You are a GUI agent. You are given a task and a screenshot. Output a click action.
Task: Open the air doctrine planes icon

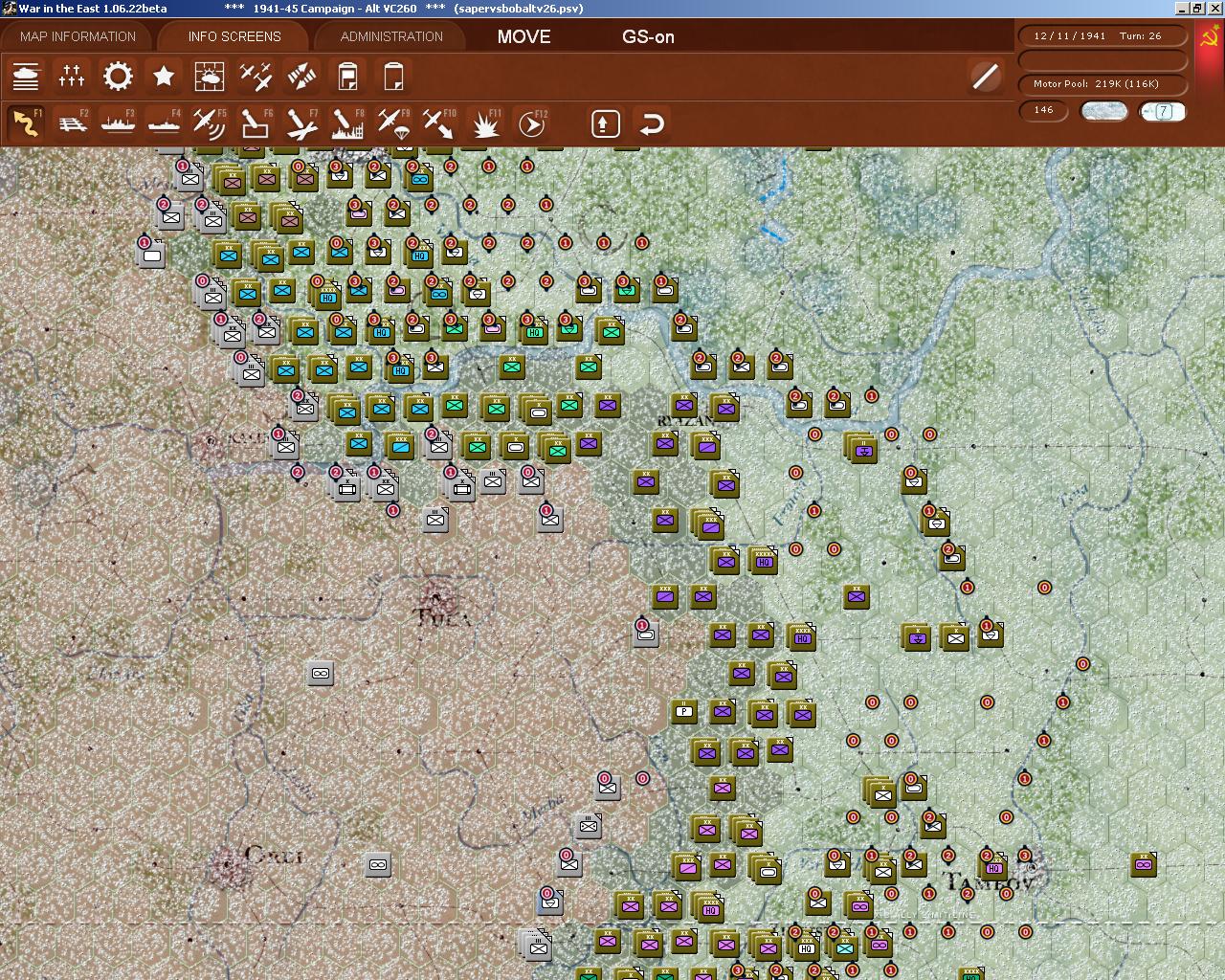pos(256,77)
